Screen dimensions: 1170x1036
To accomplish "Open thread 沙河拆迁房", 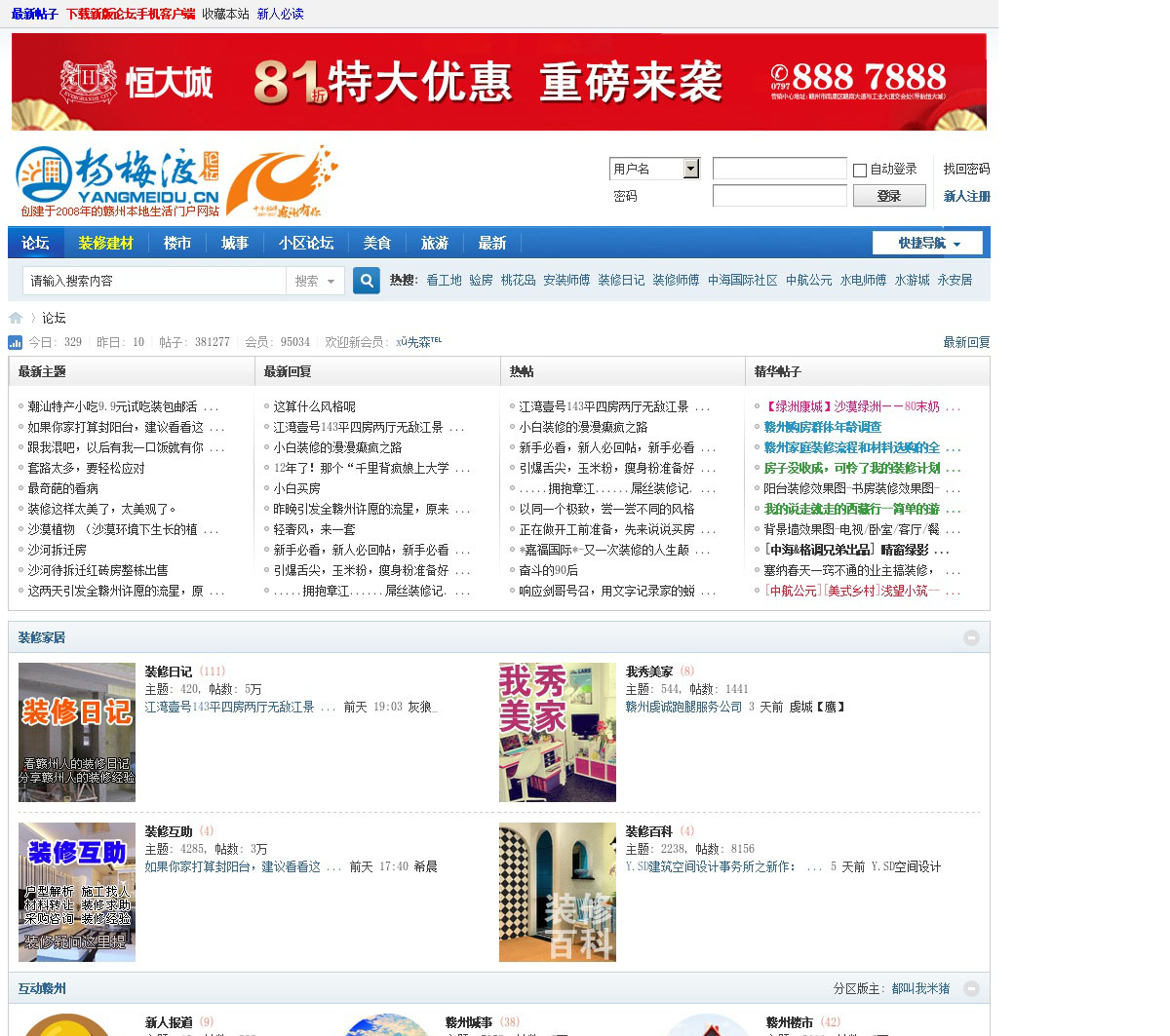I will coord(57,550).
